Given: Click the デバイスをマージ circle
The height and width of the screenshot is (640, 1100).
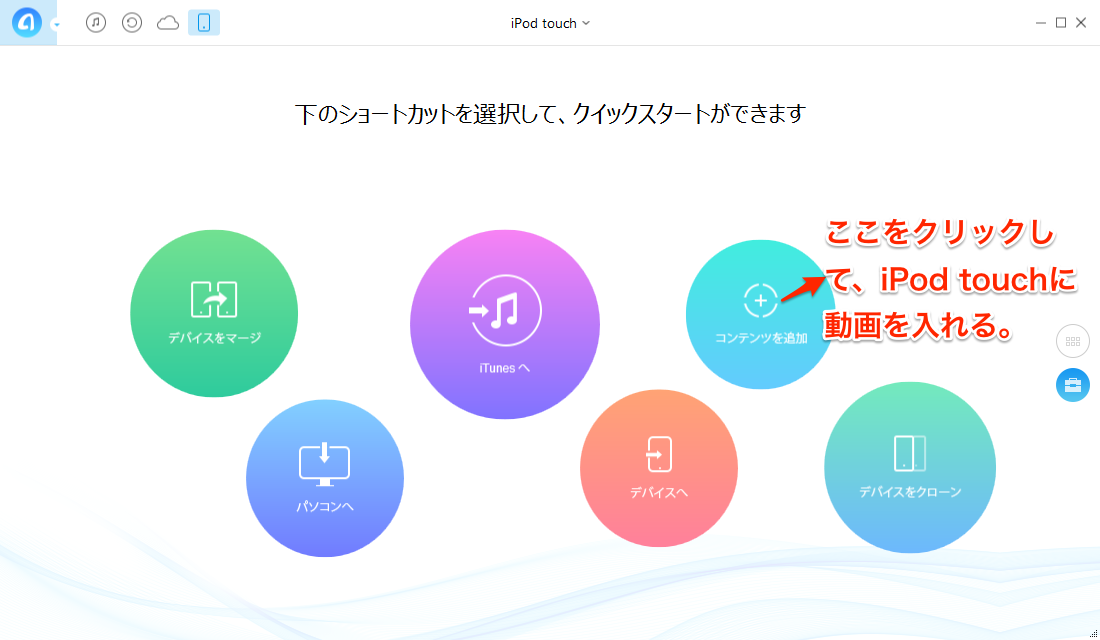Looking at the screenshot, I should click(x=214, y=313).
